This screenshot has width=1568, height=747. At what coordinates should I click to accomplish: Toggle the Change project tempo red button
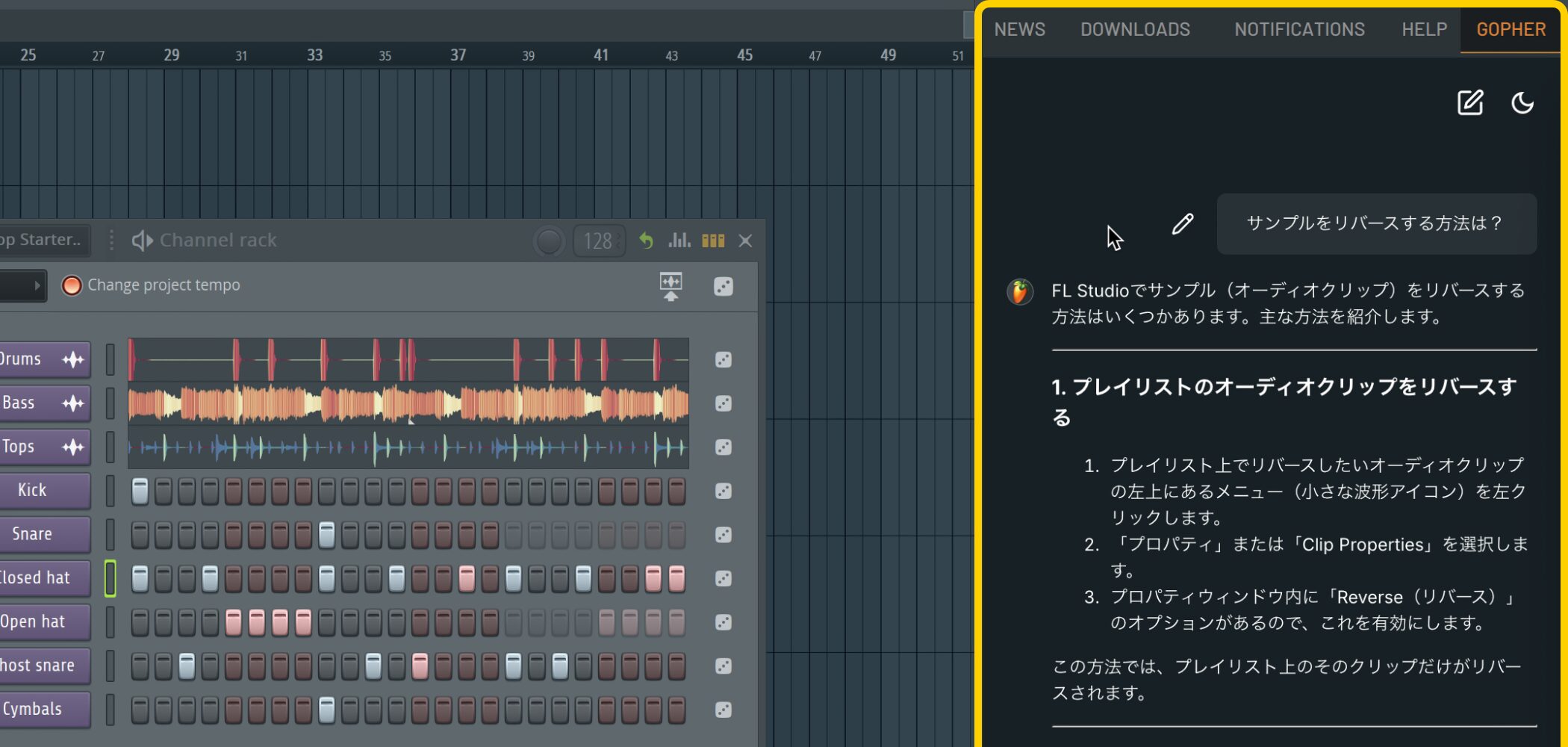click(x=72, y=285)
